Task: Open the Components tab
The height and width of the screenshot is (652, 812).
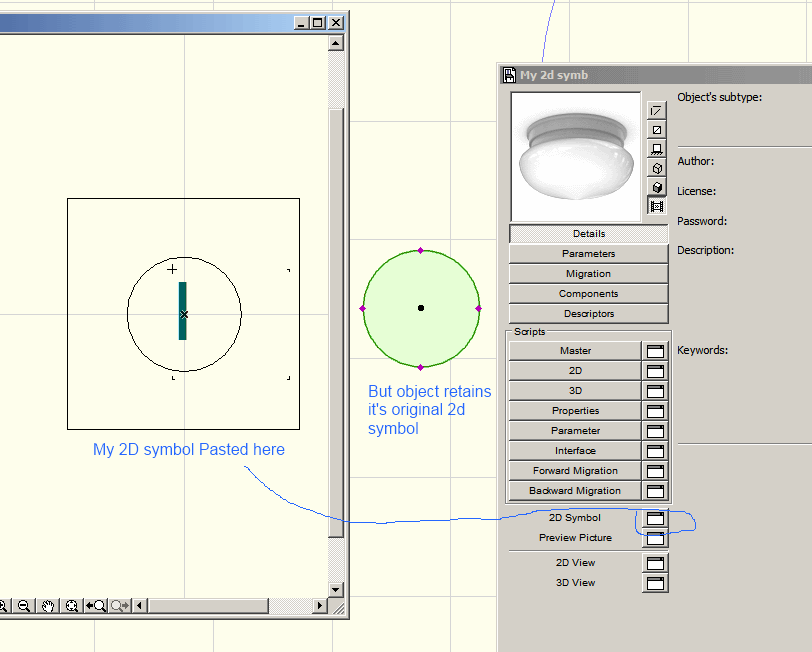Action: (588, 294)
